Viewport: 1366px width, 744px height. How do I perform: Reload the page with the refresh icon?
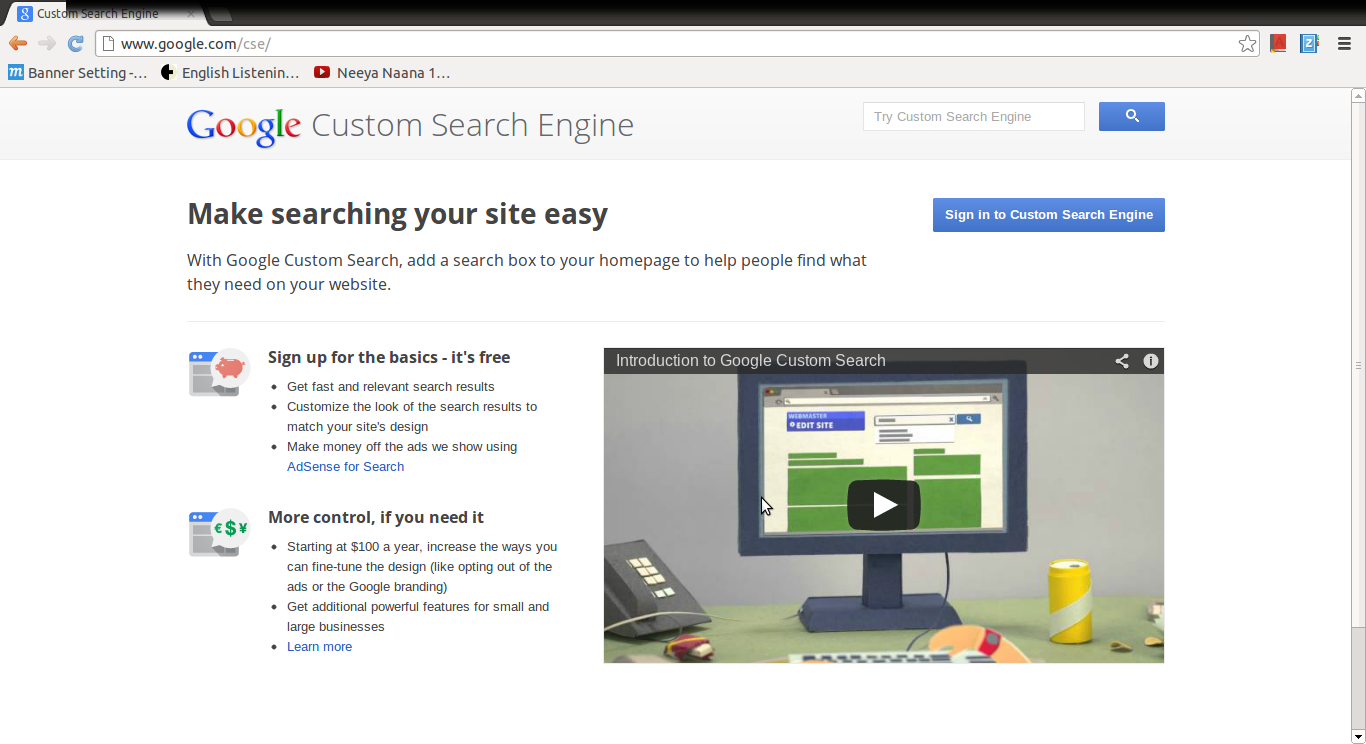pyautogui.click(x=75, y=43)
